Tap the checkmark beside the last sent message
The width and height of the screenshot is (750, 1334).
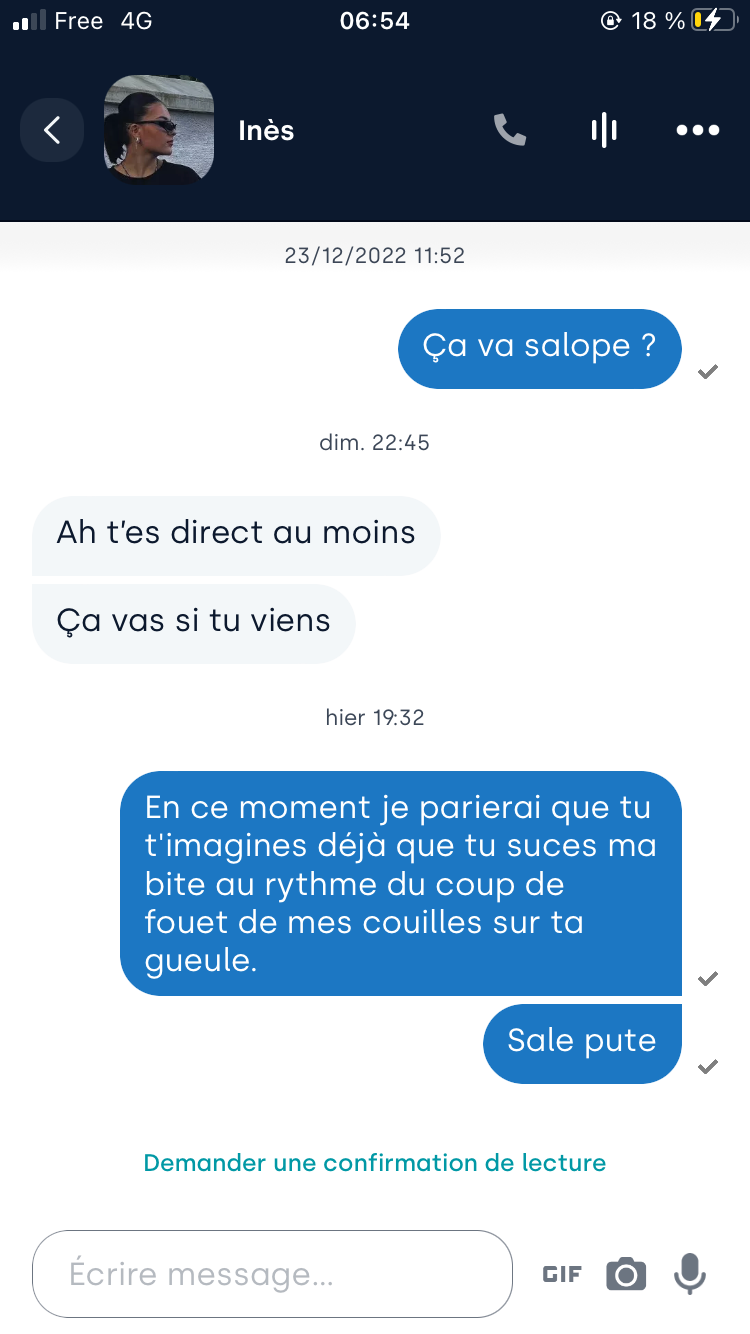pyautogui.click(x=708, y=1066)
